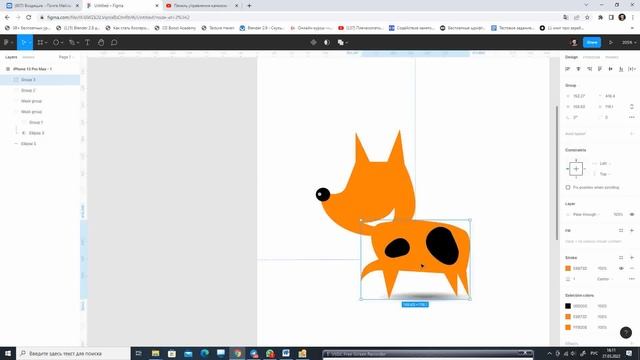The height and width of the screenshot is (360, 640).
Task: Click the Windows taskbar search box
Action: coord(73,353)
